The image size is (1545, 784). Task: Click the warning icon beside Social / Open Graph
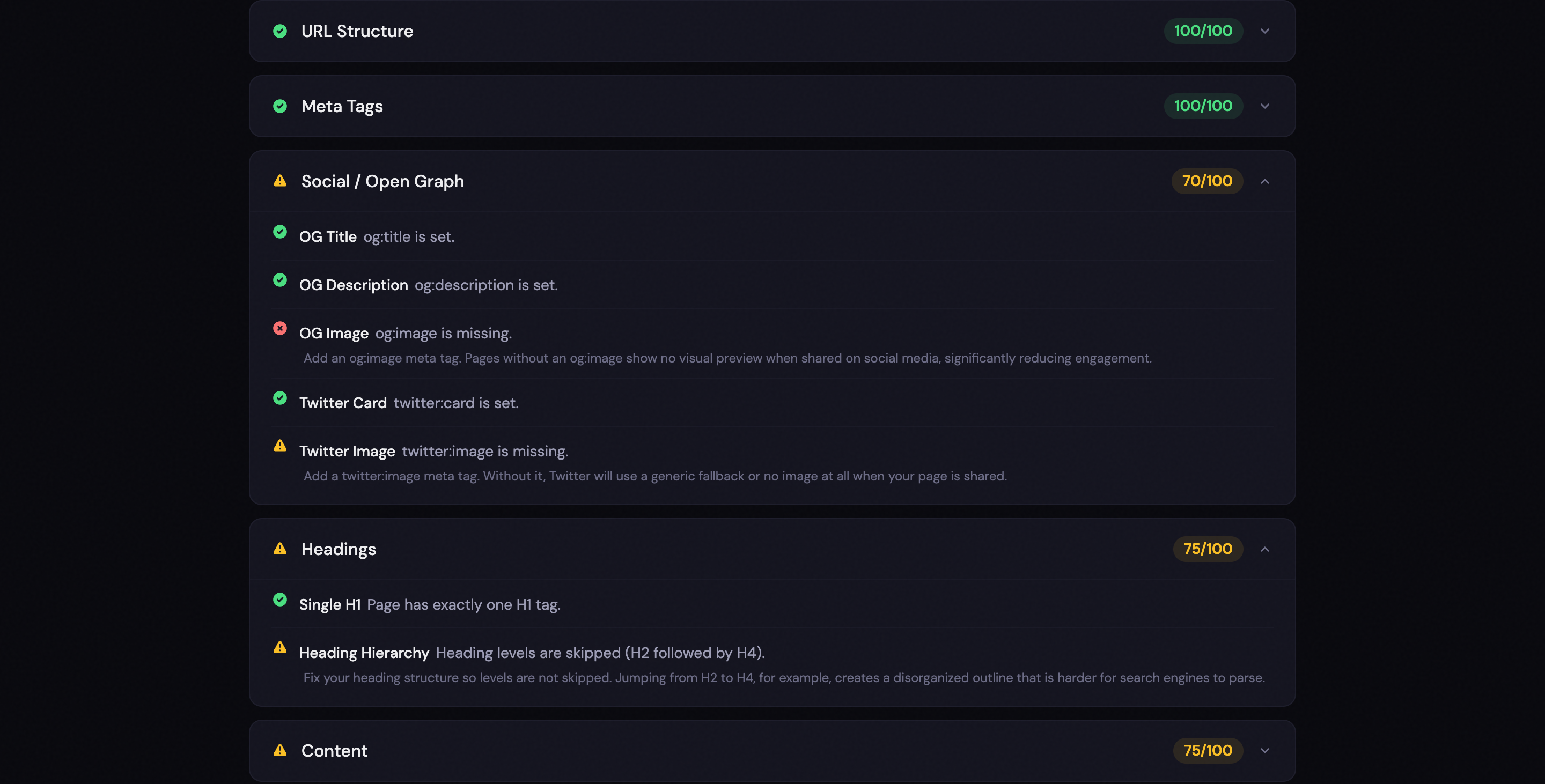pyautogui.click(x=281, y=181)
